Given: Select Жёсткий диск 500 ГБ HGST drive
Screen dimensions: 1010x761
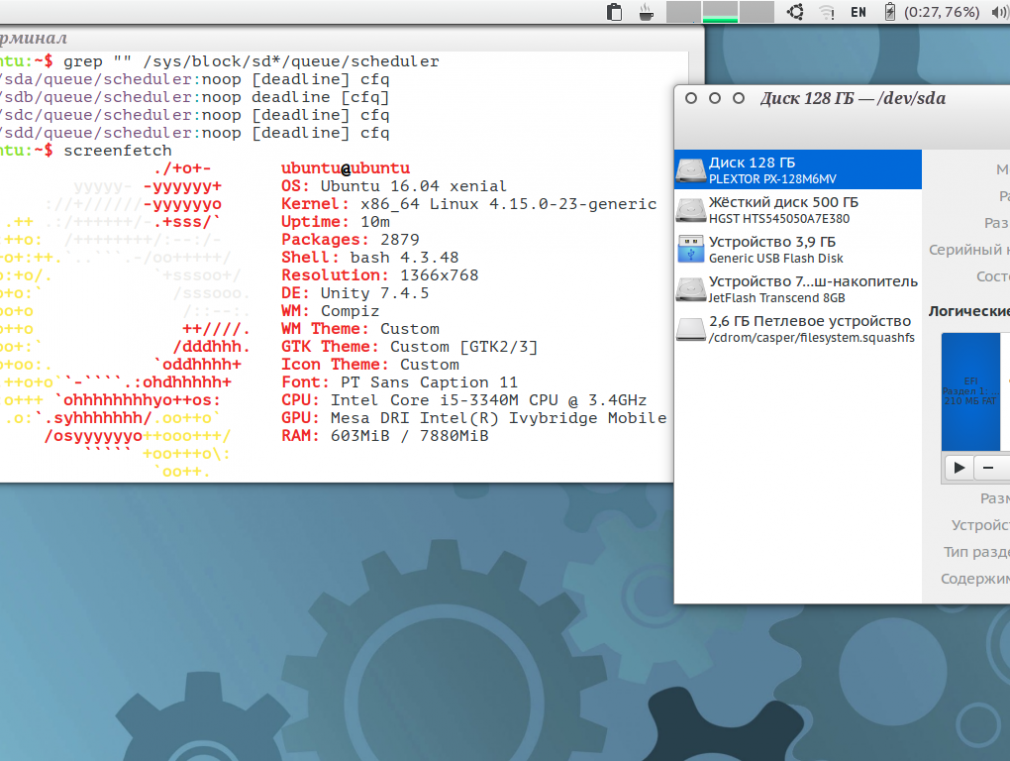Looking at the screenshot, I should pyautogui.click(x=798, y=210).
